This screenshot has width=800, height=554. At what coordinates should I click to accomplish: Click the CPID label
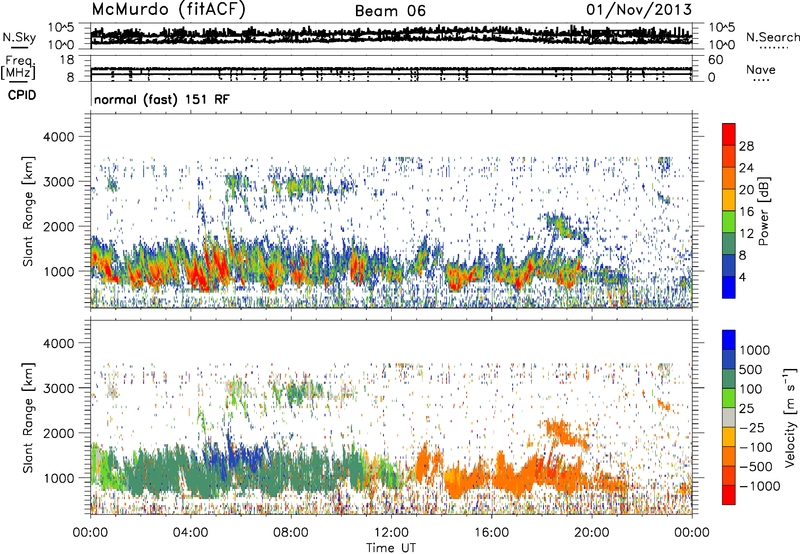coord(22,95)
